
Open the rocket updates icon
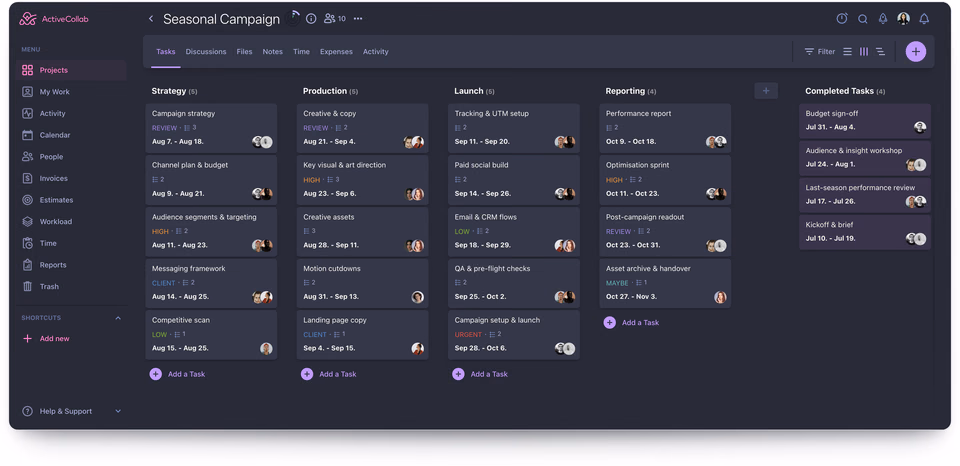883,19
